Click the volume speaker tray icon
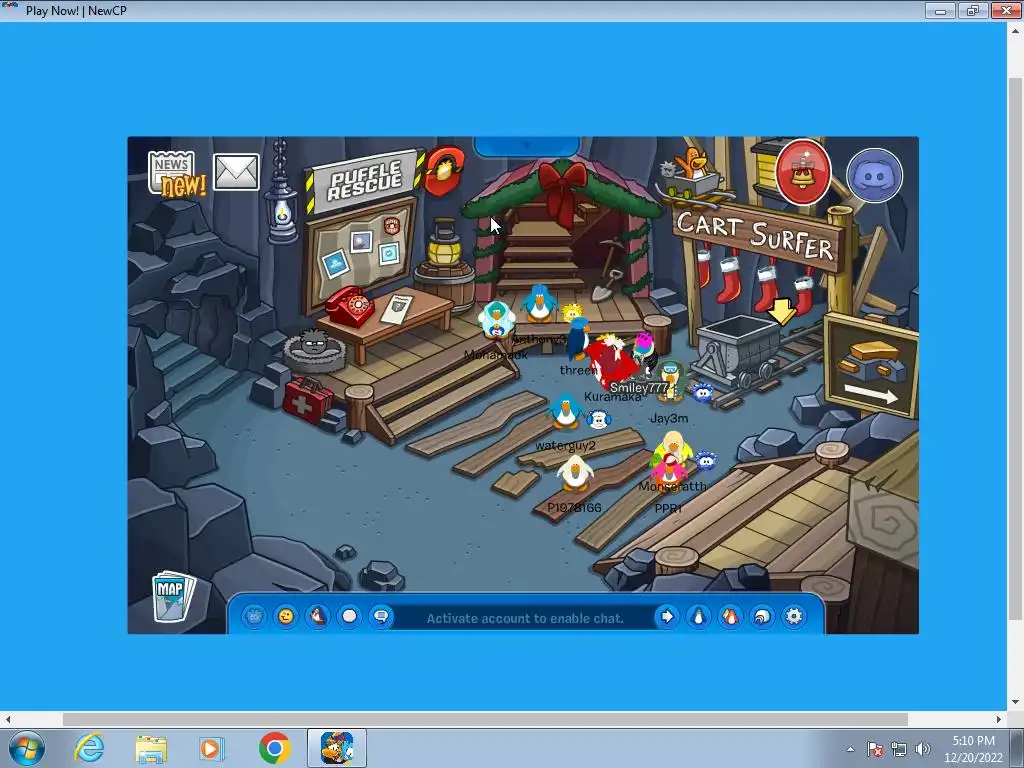This screenshot has width=1024, height=768. pos(922,749)
